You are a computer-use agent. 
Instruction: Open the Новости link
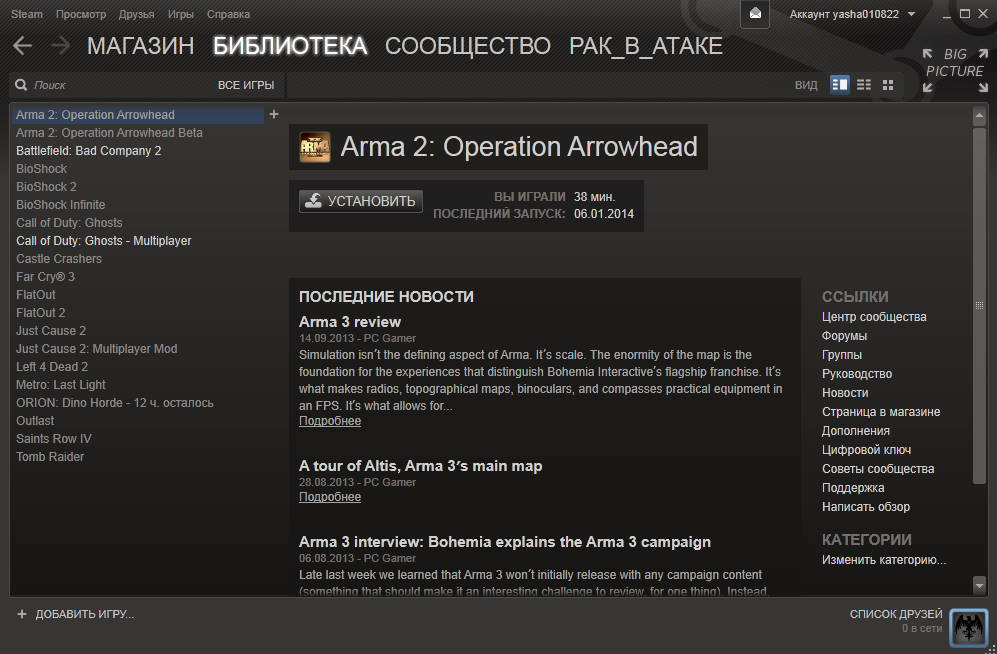click(845, 393)
